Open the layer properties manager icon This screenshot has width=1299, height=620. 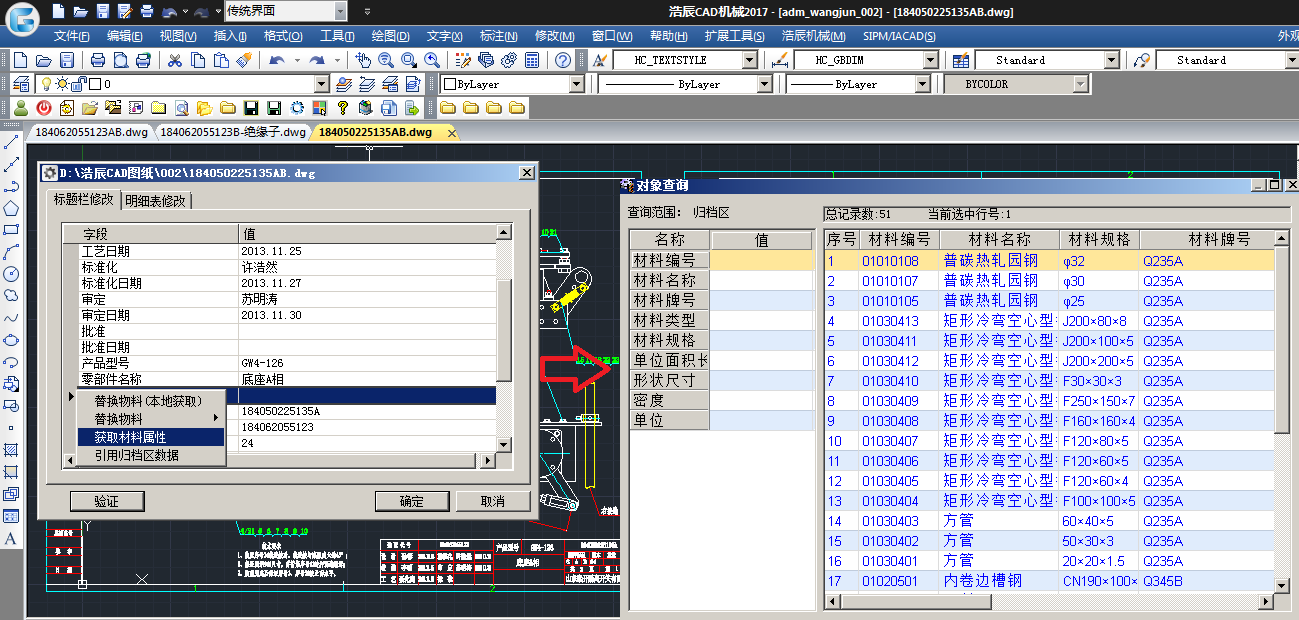[x=21, y=84]
